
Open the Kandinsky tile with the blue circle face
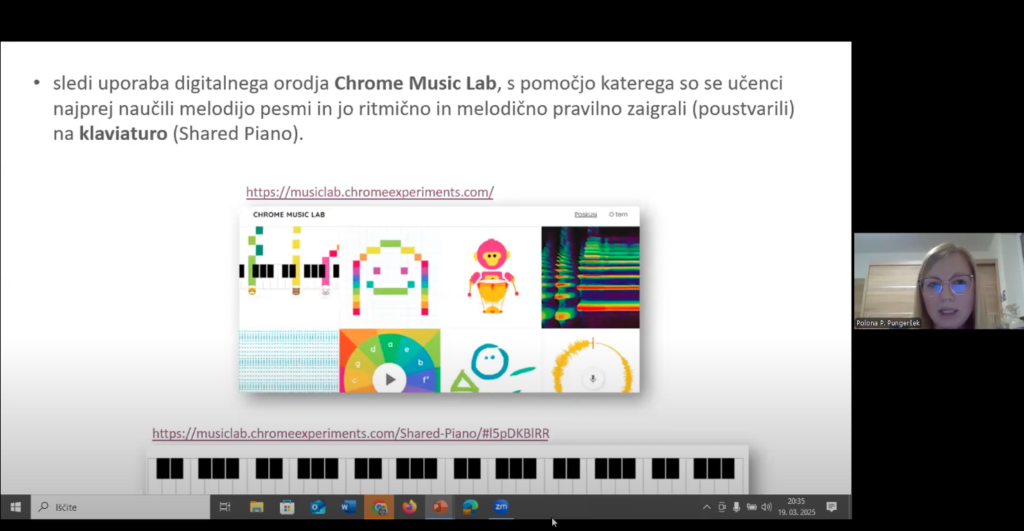[491, 361]
